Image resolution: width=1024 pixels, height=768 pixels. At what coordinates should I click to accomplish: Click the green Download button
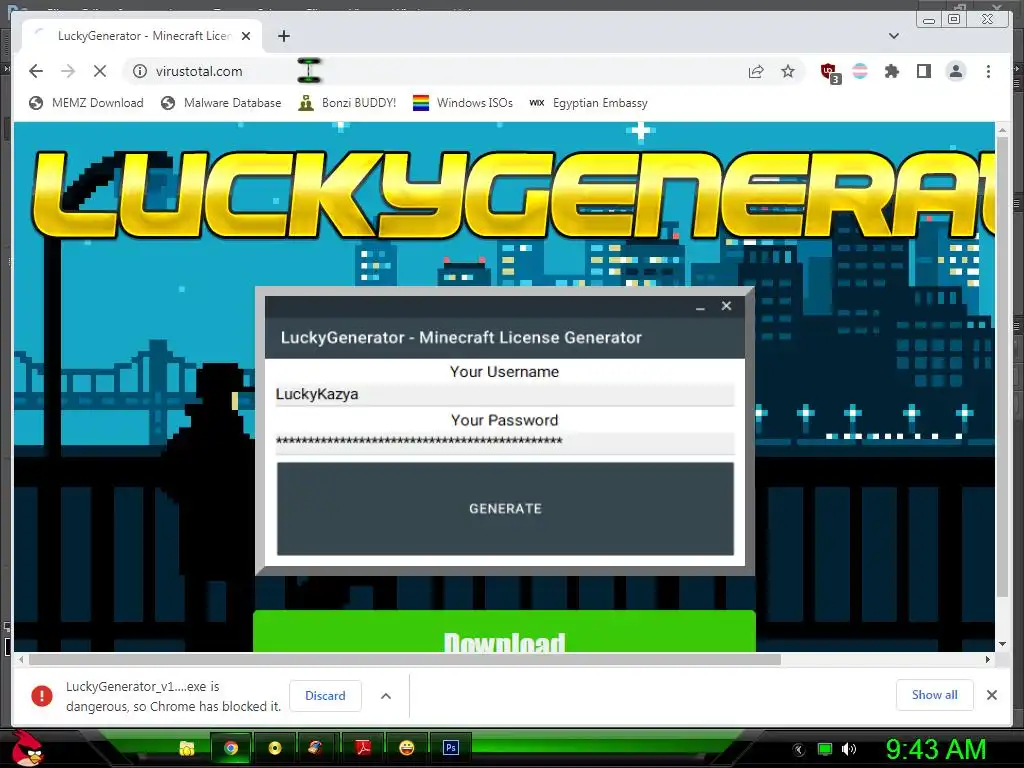coord(504,632)
